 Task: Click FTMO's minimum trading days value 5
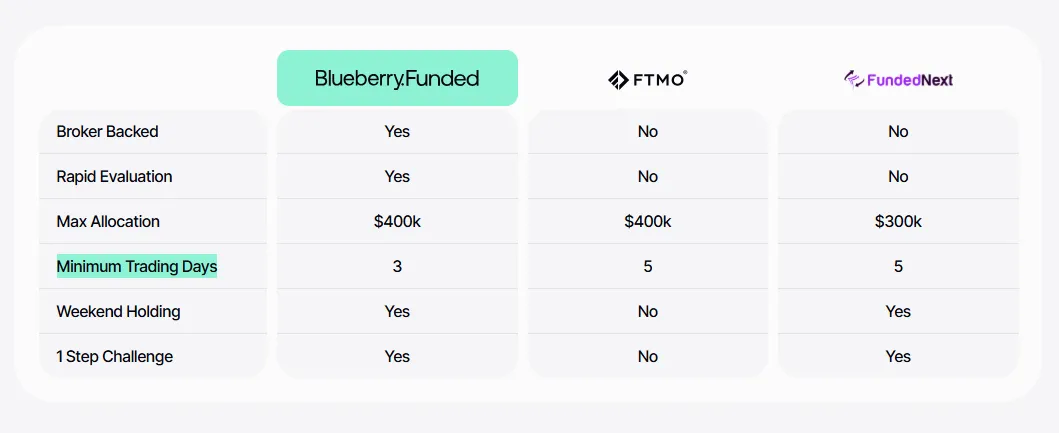coord(648,266)
